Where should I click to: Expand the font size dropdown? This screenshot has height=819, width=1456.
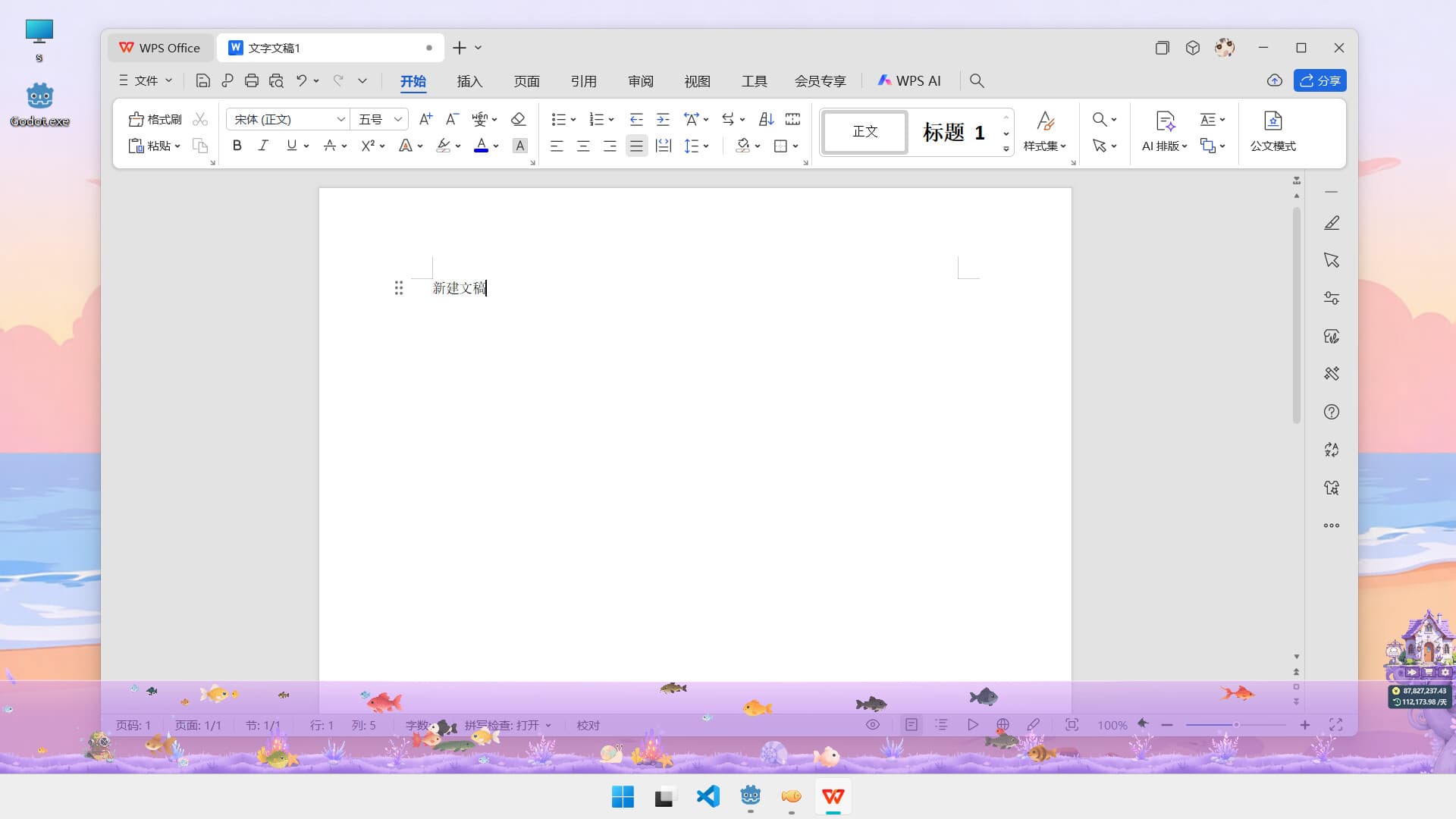pos(398,119)
